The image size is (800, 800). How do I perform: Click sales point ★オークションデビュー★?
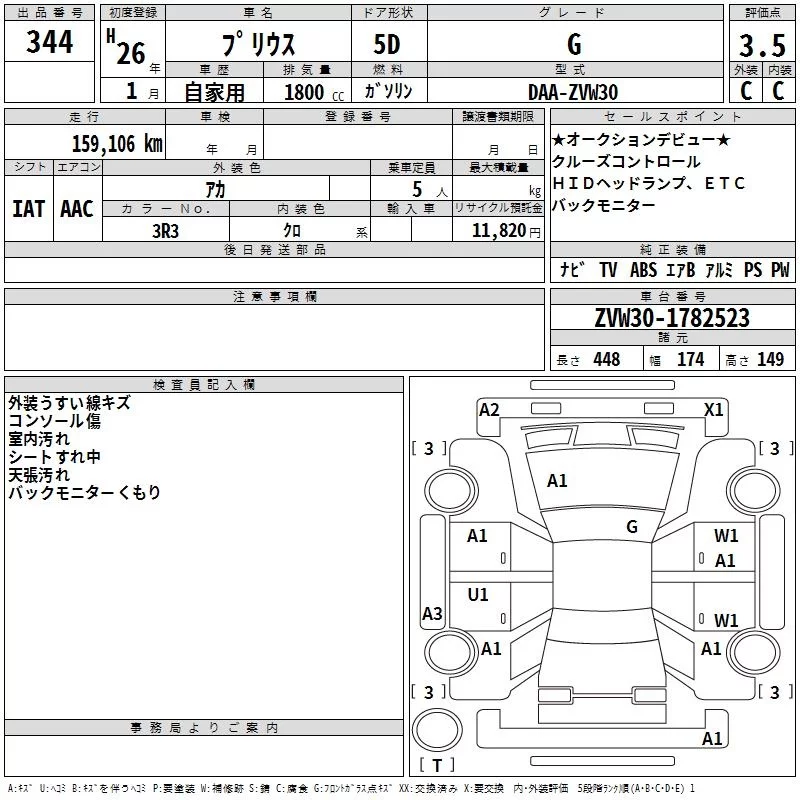coord(641,139)
